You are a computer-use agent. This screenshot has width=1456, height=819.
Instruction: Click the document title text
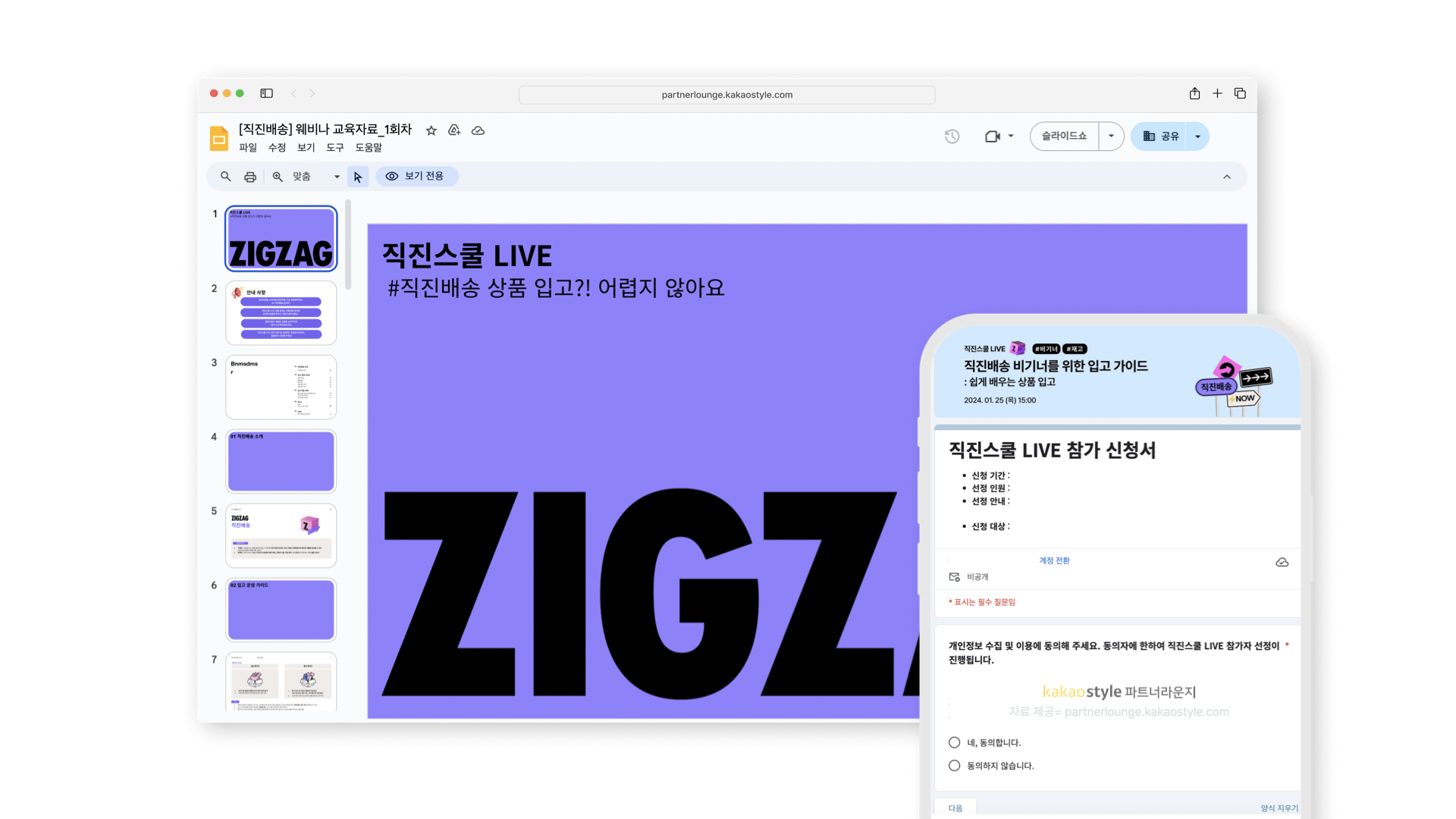click(325, 130)
